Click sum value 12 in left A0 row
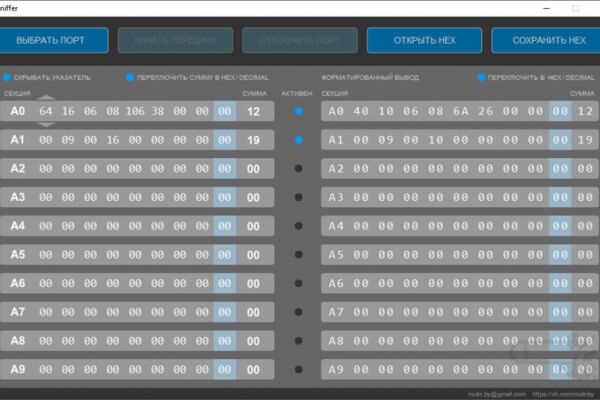 pyautogui.click(x=253, y=111)
